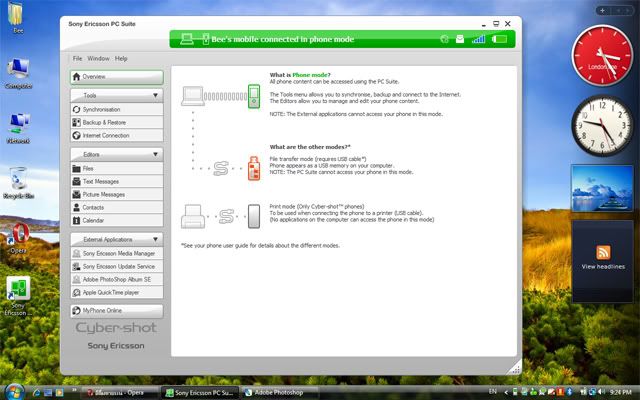Switch to Opera taskbar button
640x400 pixels.
(119, 393)
